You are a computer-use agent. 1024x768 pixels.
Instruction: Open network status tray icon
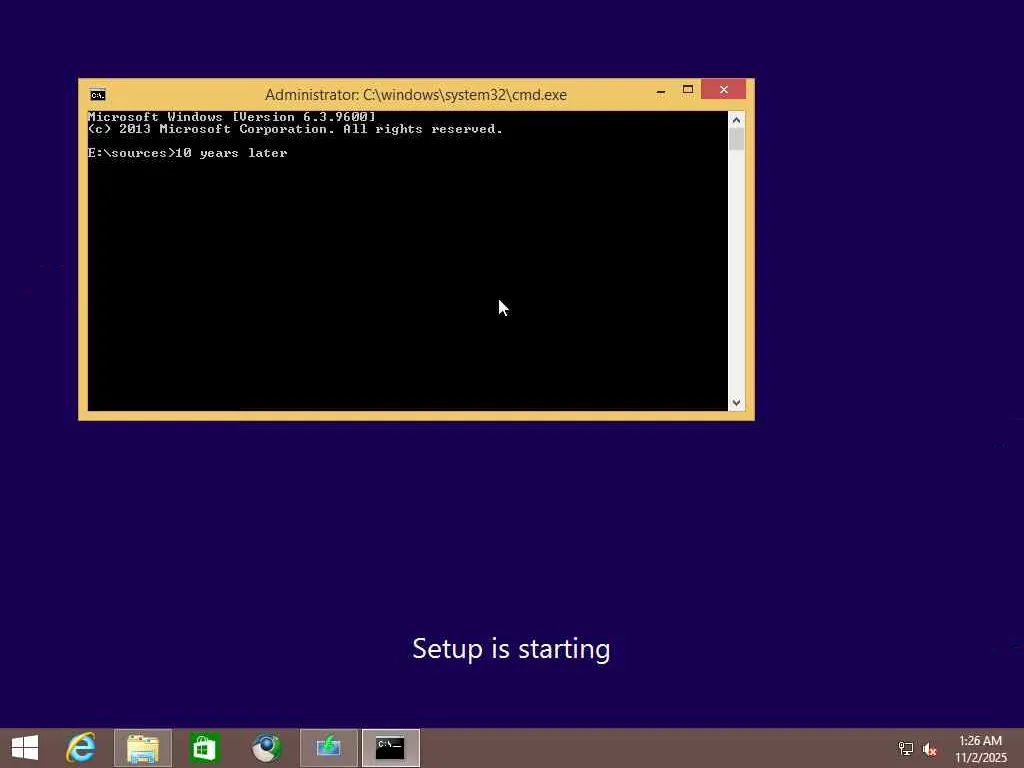[906, 749]
